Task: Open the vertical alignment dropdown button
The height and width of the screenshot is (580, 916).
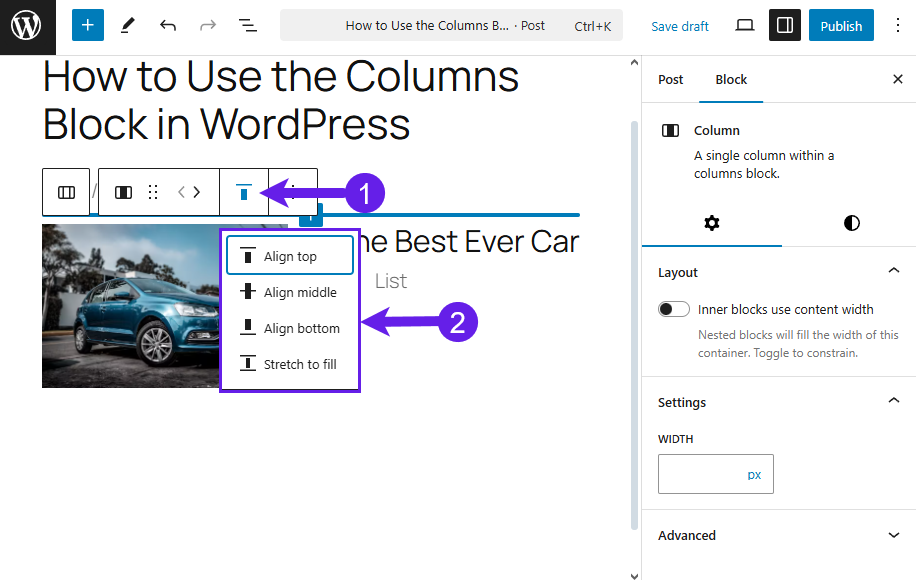Action: 243,192
